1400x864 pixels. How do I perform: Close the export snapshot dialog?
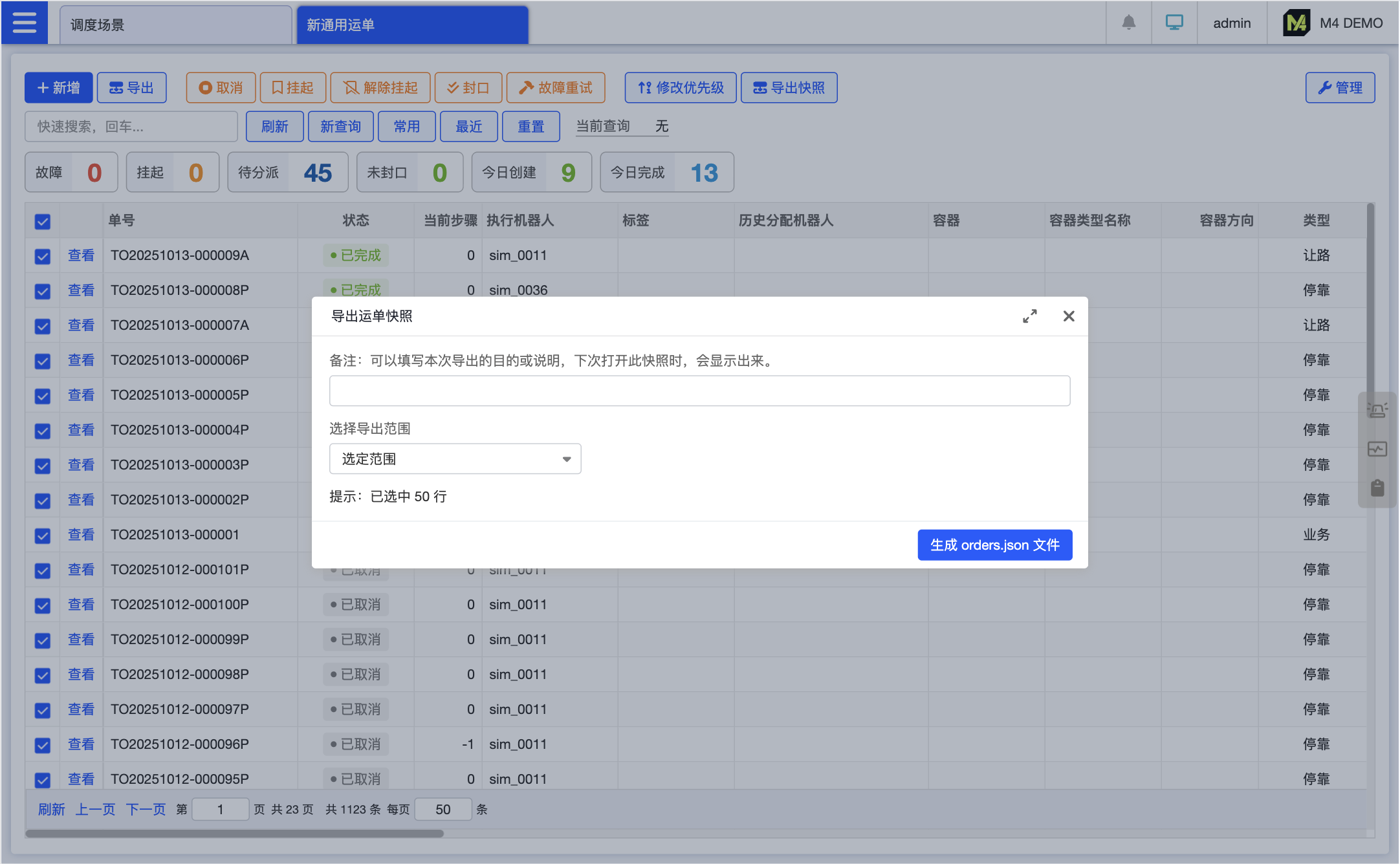pos(1069,316)
